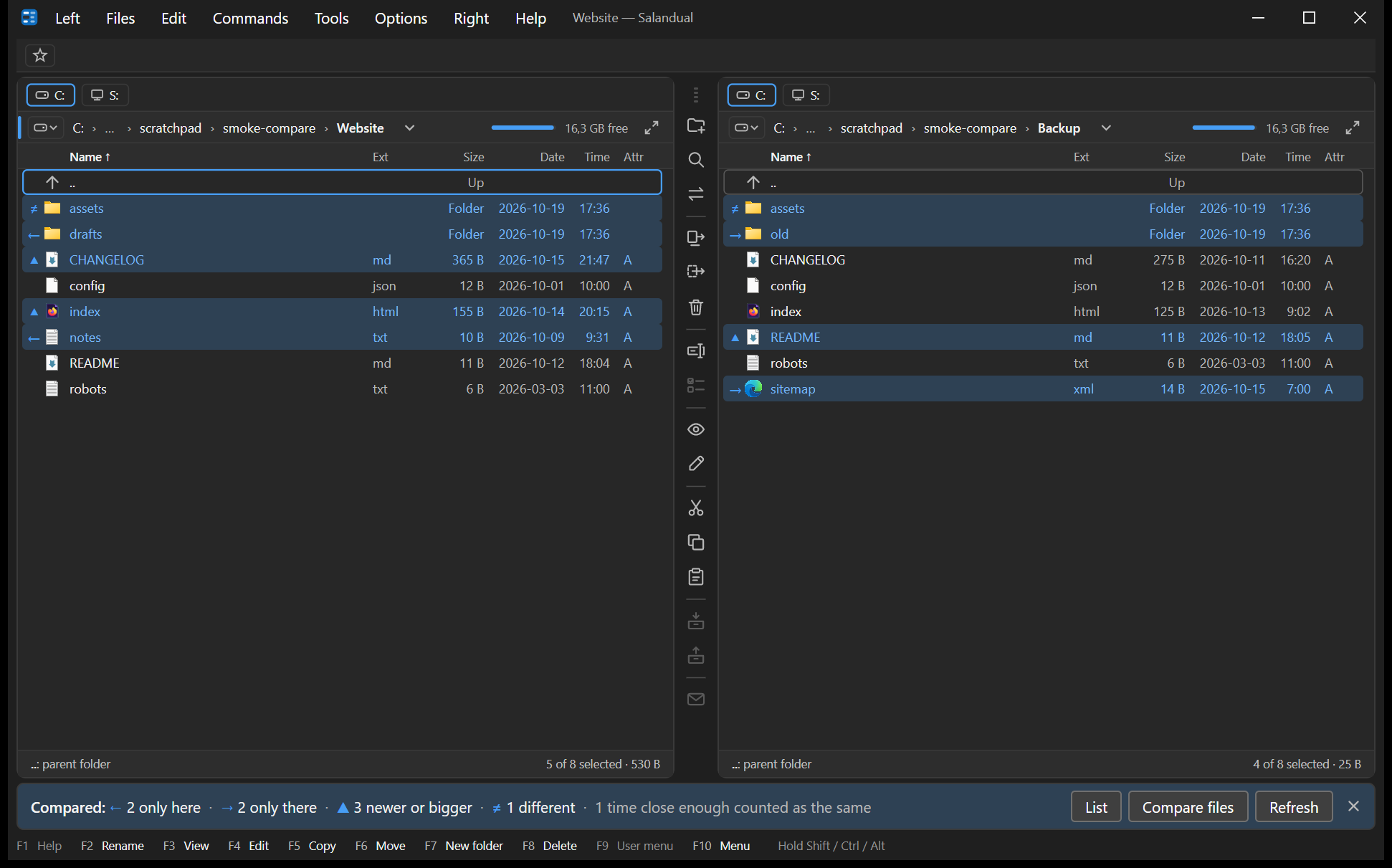The height and width of the screenshot is (868, 1392).
Task: Select drive C: button in left panel
Action: pyautogui.click(x=51, y=95)
